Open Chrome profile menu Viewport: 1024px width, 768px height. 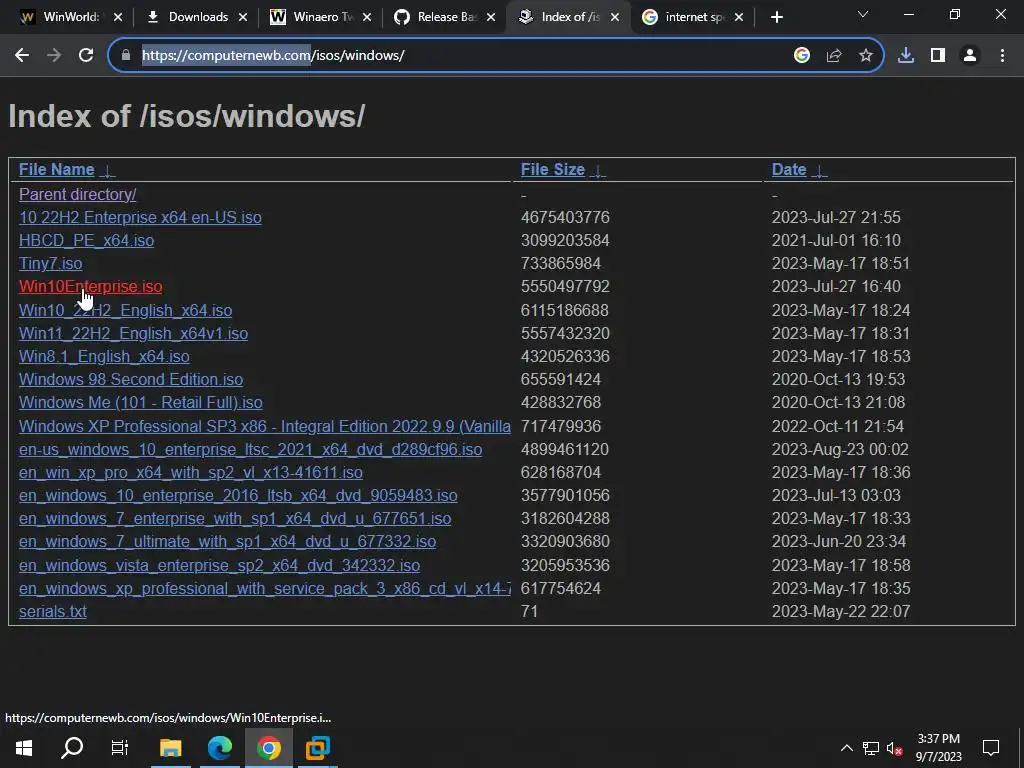(970, 56)
